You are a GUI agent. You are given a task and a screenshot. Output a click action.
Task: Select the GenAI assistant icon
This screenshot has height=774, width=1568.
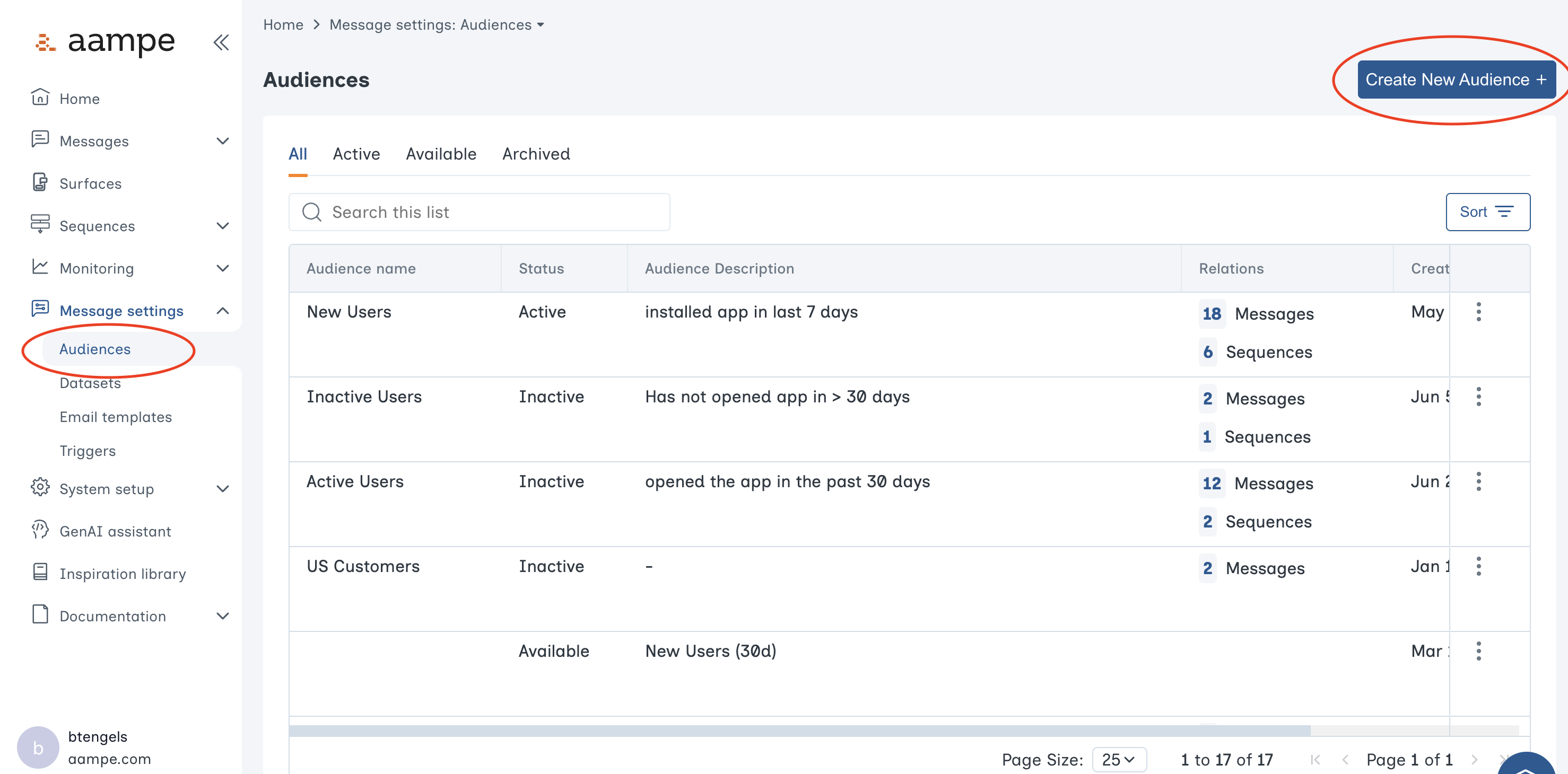click(40, 531)
